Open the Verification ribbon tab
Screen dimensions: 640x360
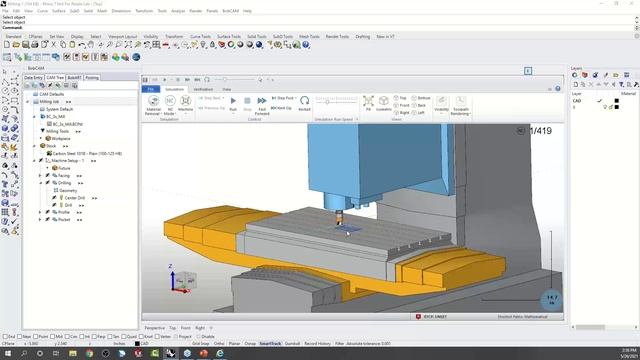[203, 89]
